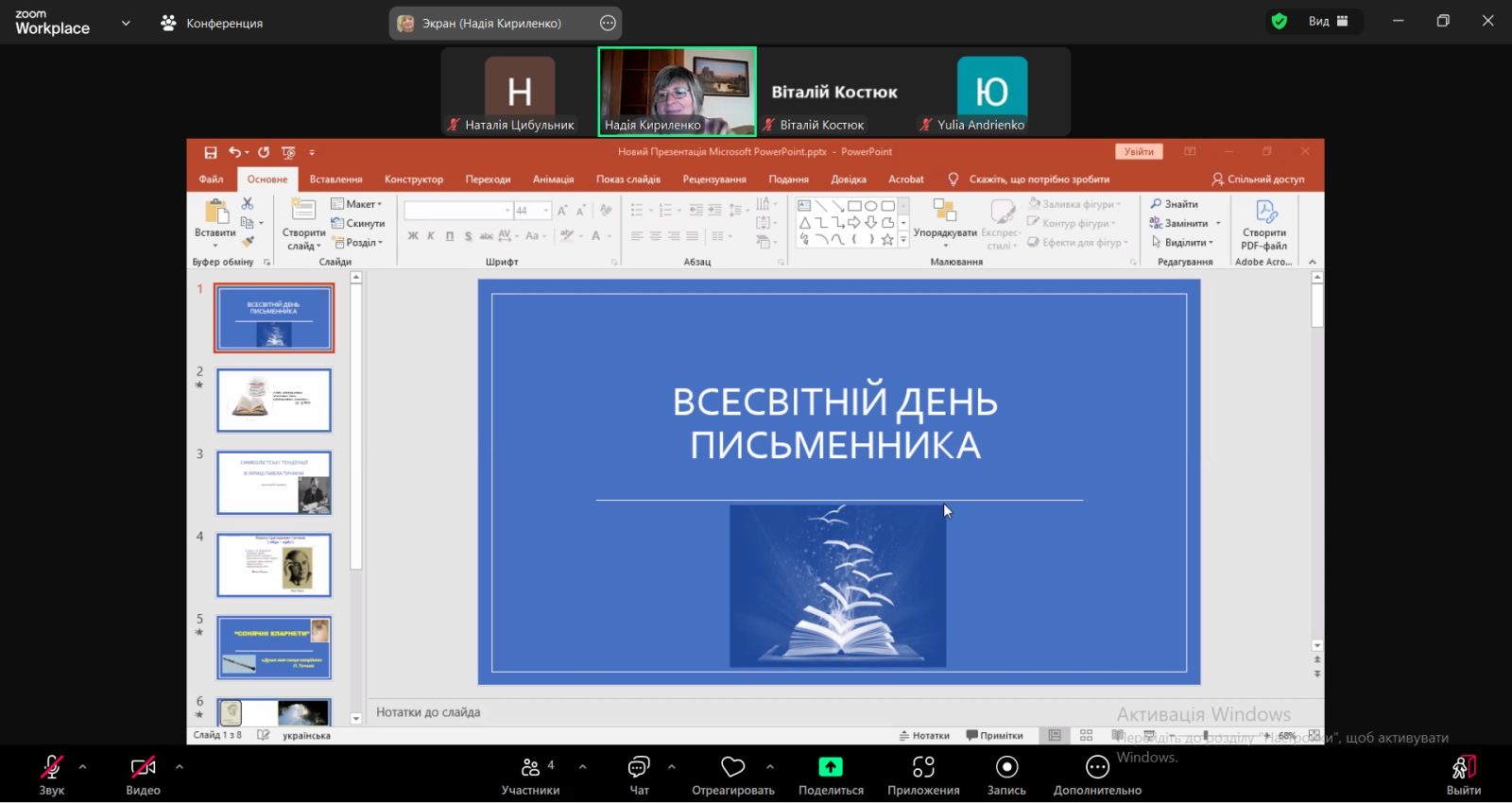Start recording with the Запись button
The height and width of the screenshot is (803, 1512).
tap(1006, 767)
